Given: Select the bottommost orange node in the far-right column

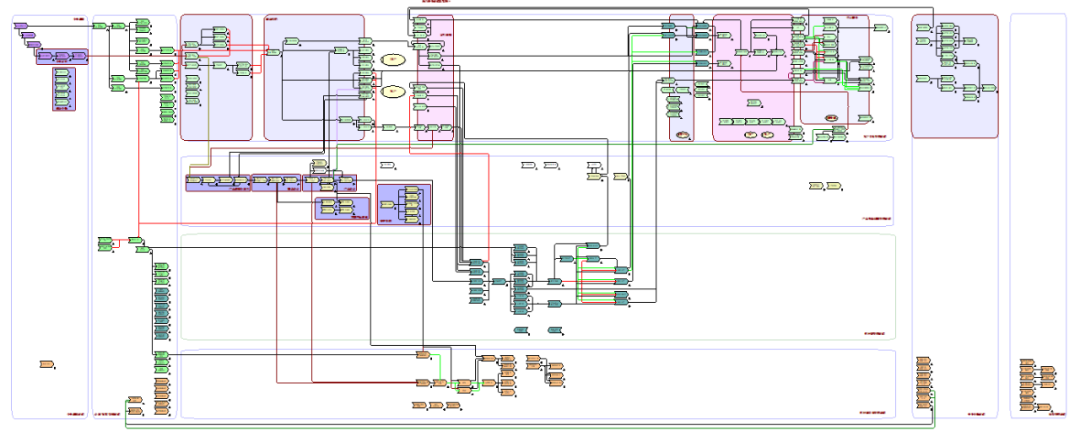Looking at the screenshot, I should click(1044, 407).
